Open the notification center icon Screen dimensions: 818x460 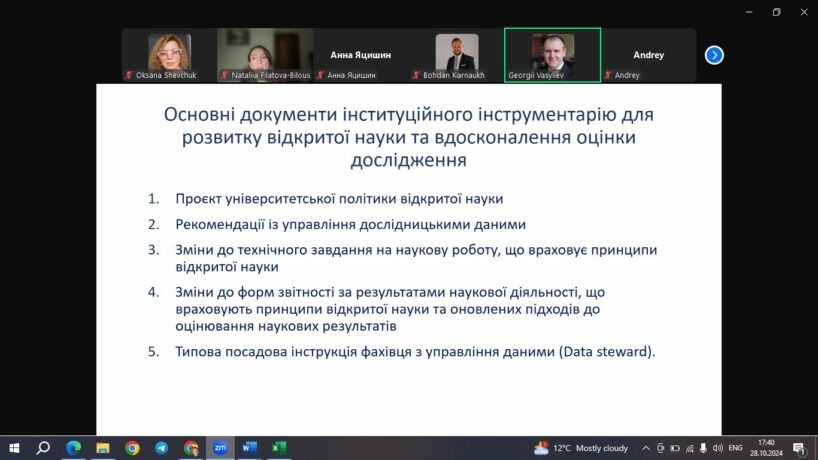[x=800, y=448]
